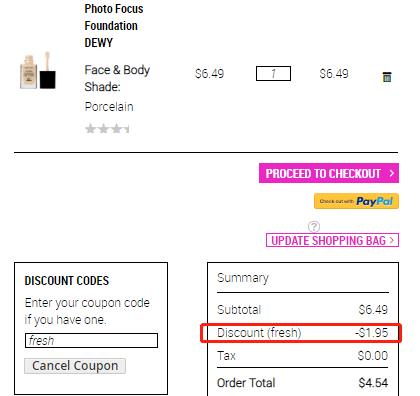Image resolution: width=420 pixels, height=396 pixels.
Task: Check out with the PayPal button
Action: [x=356, y=201]
